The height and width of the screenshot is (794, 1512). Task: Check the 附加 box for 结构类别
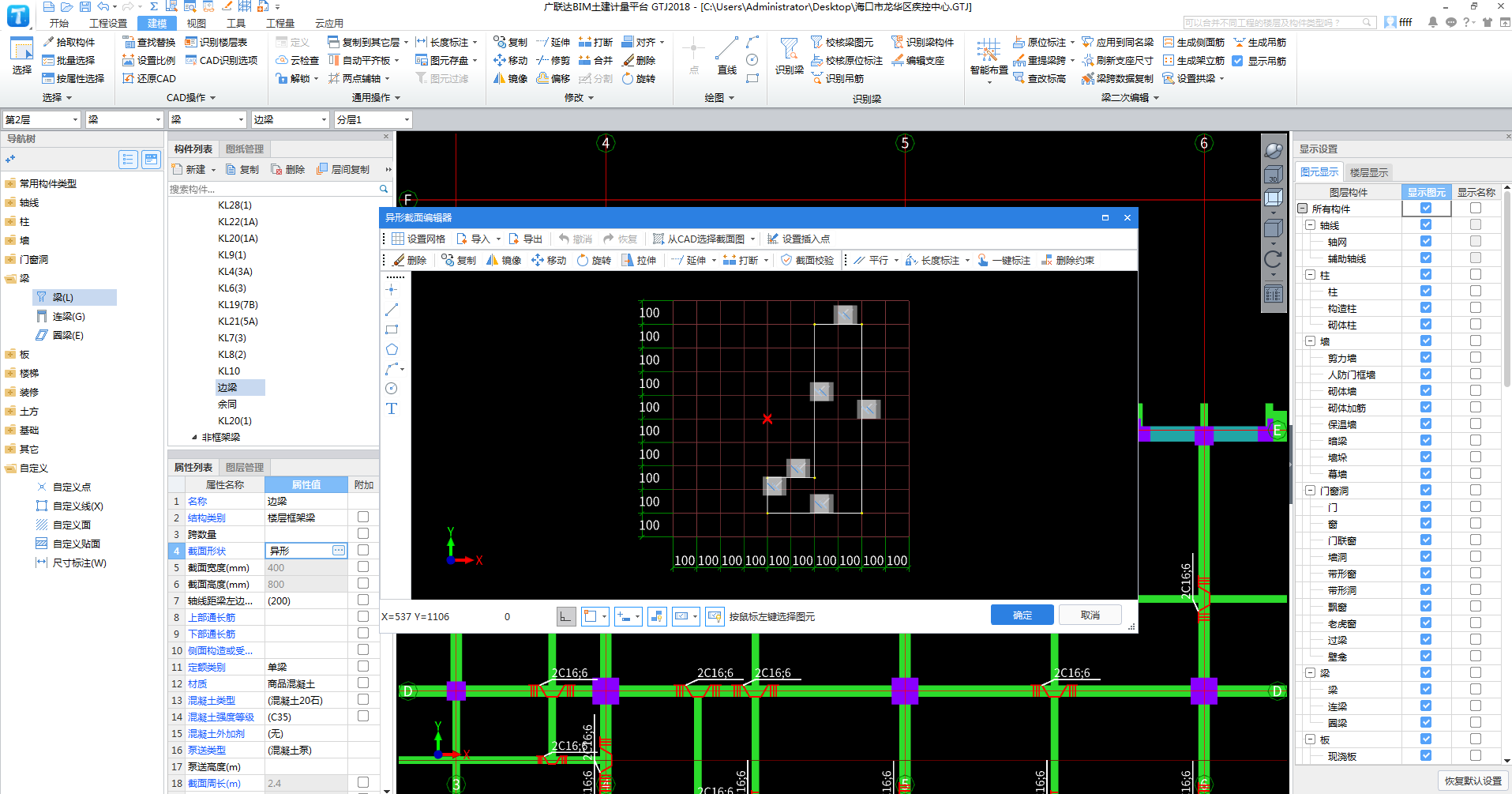coord(363,517)
